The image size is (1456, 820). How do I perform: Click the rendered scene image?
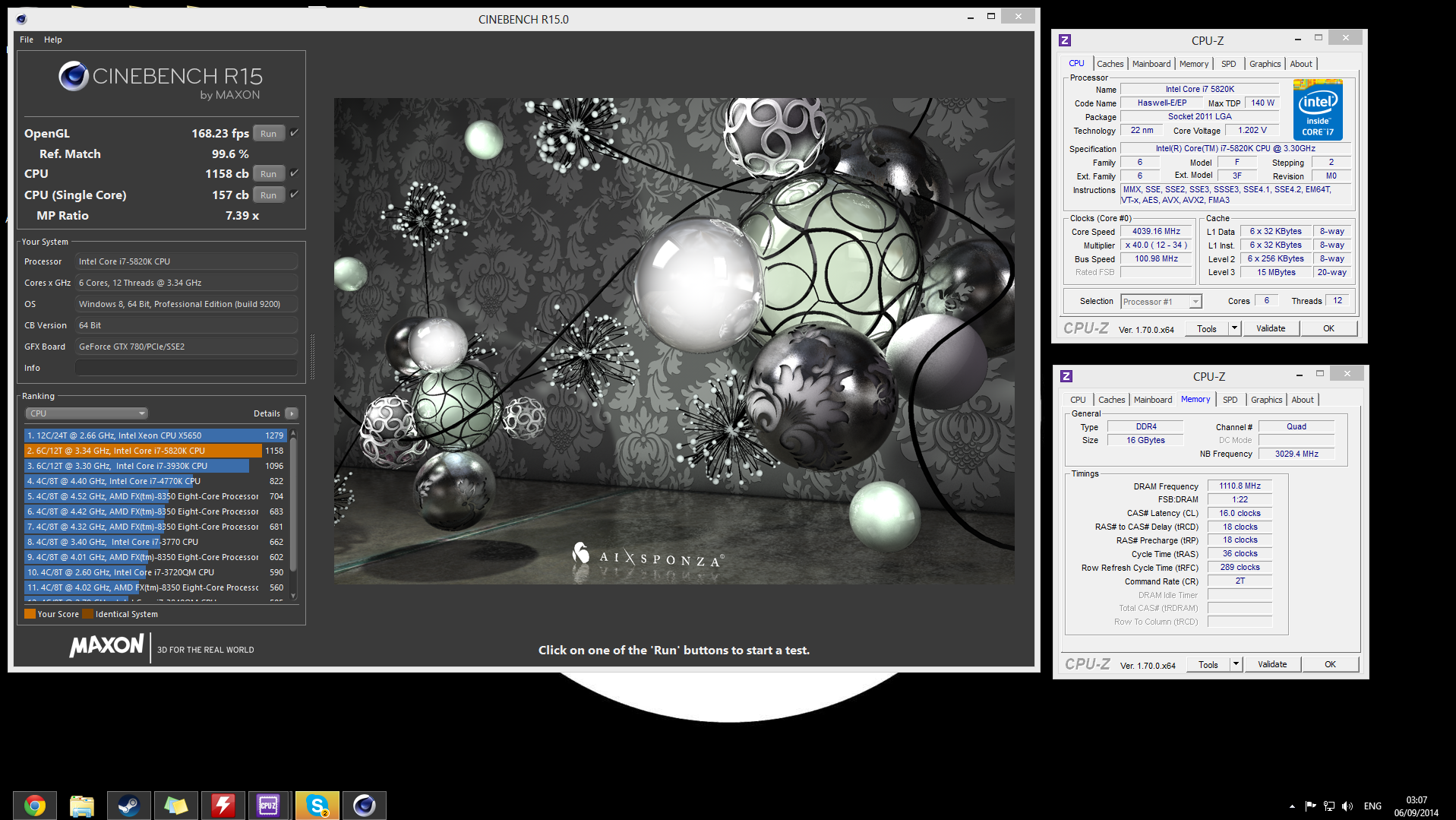click(x=674, y=340)
